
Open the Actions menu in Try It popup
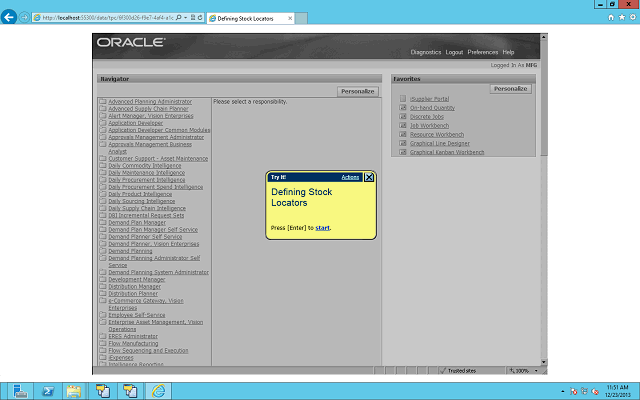[350, 177]
